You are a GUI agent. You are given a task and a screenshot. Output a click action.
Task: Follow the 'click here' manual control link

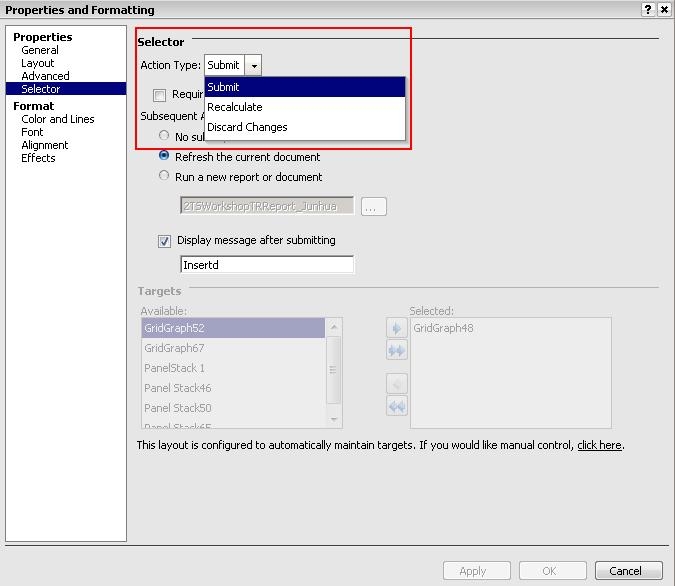click(x=599, y=445)
